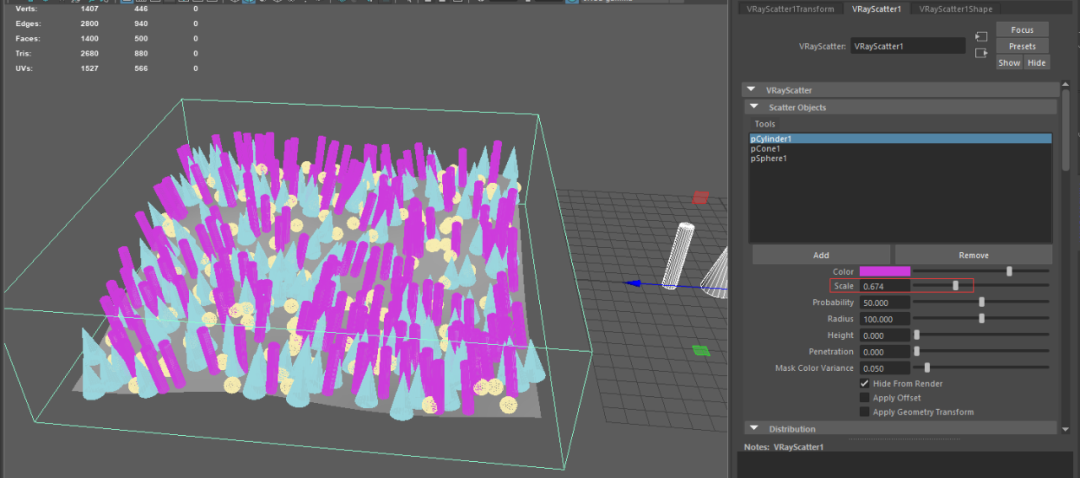Click the Probability slider handle
The image size is (1080, 478).
[982, 302]
